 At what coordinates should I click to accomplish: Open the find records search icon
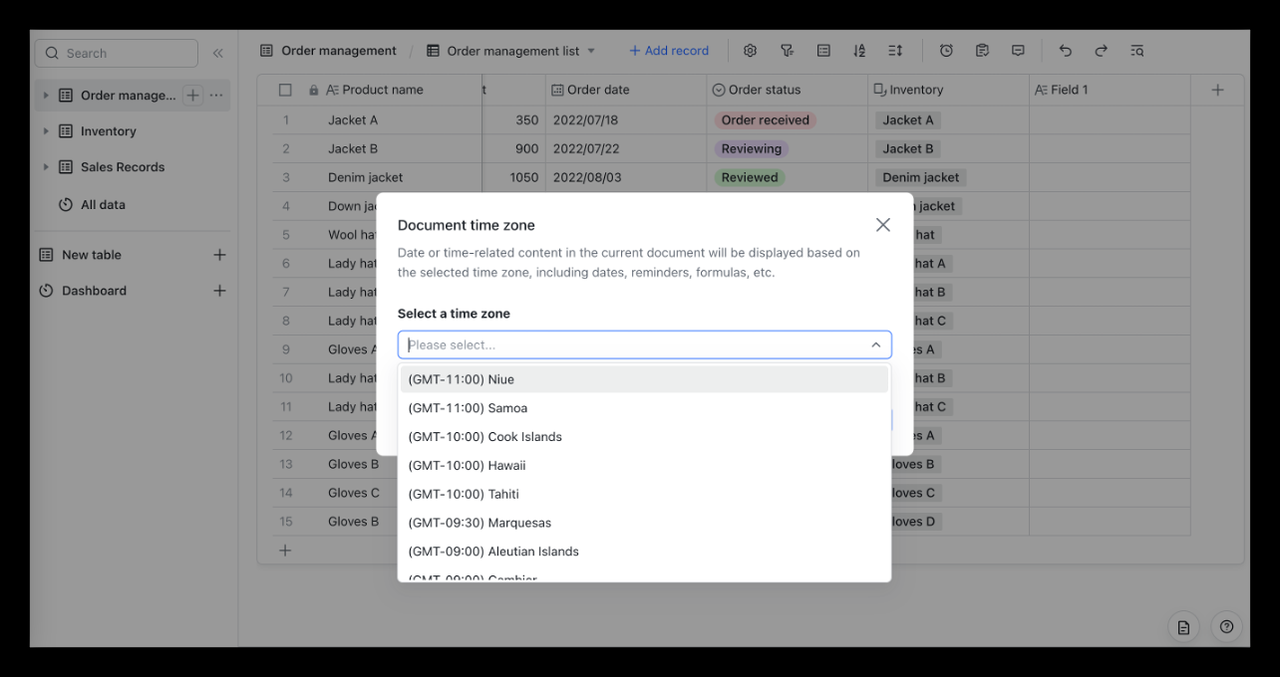(x=1137, y=51)
